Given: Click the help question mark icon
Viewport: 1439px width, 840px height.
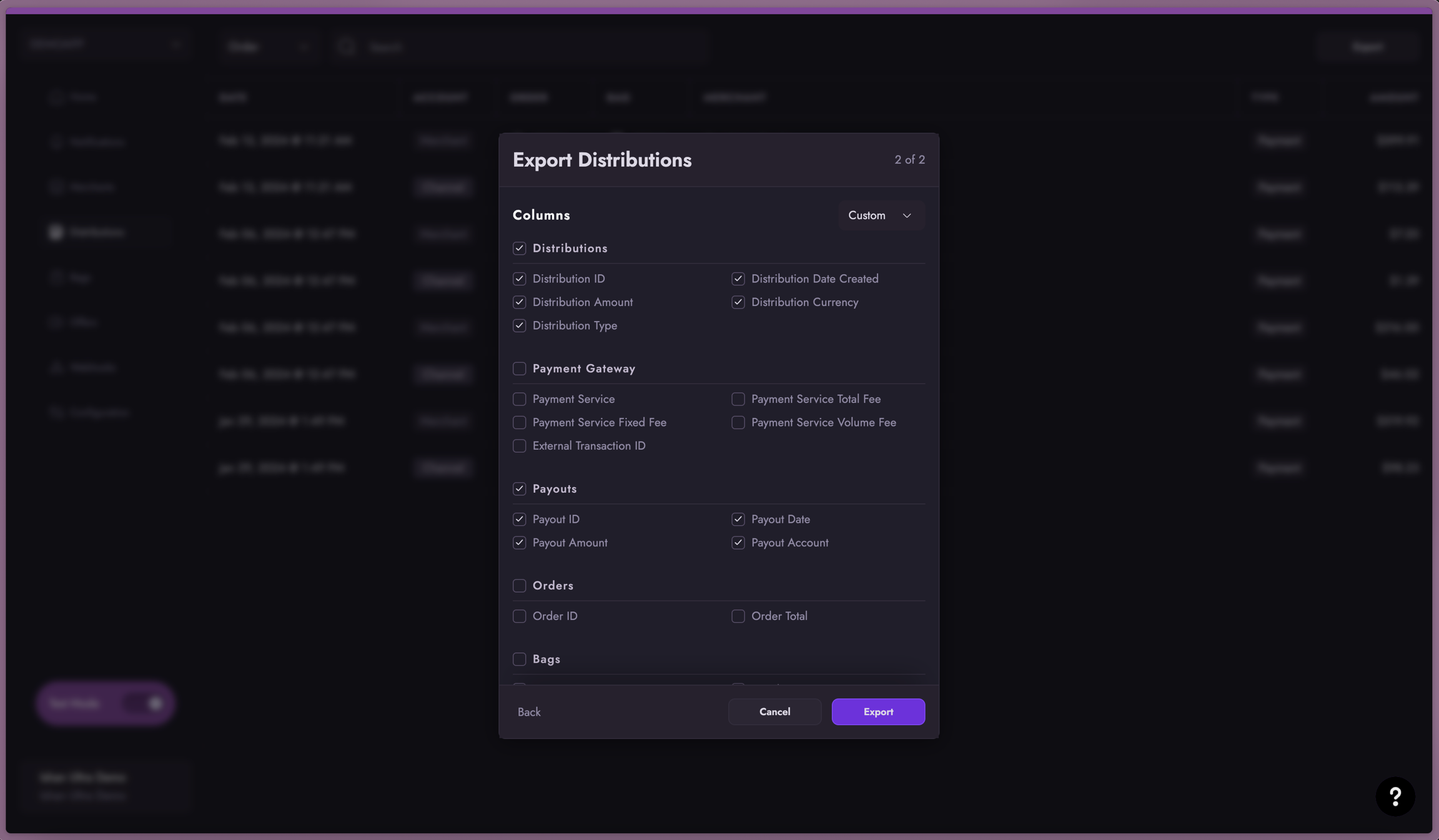Looking at the screenshot, I should (1395, 796).
